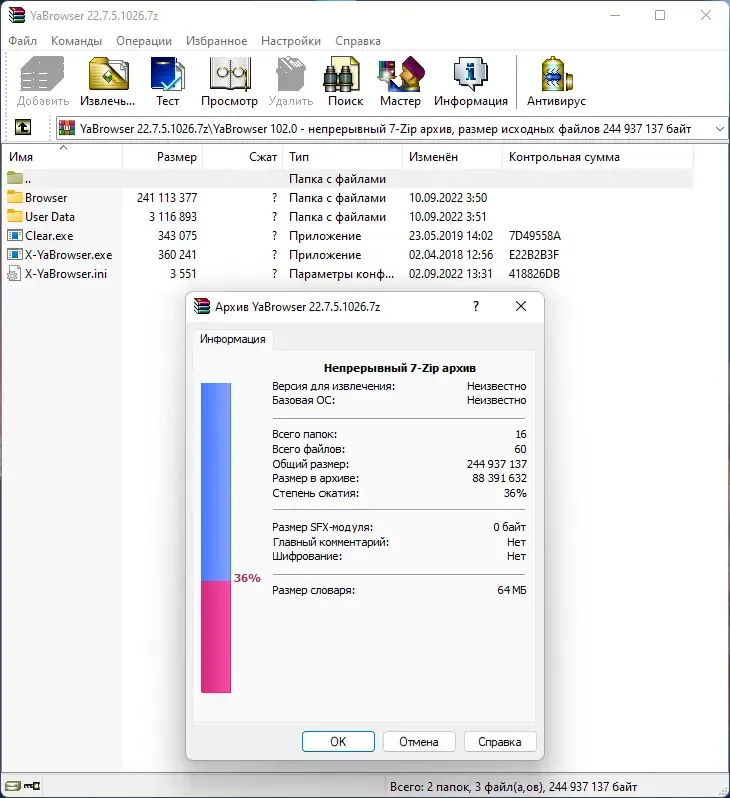Image resolution: width=730 pixels, height=798 pixels.
Task: Click the drive icon in status bar
Action: coord(12,786)
